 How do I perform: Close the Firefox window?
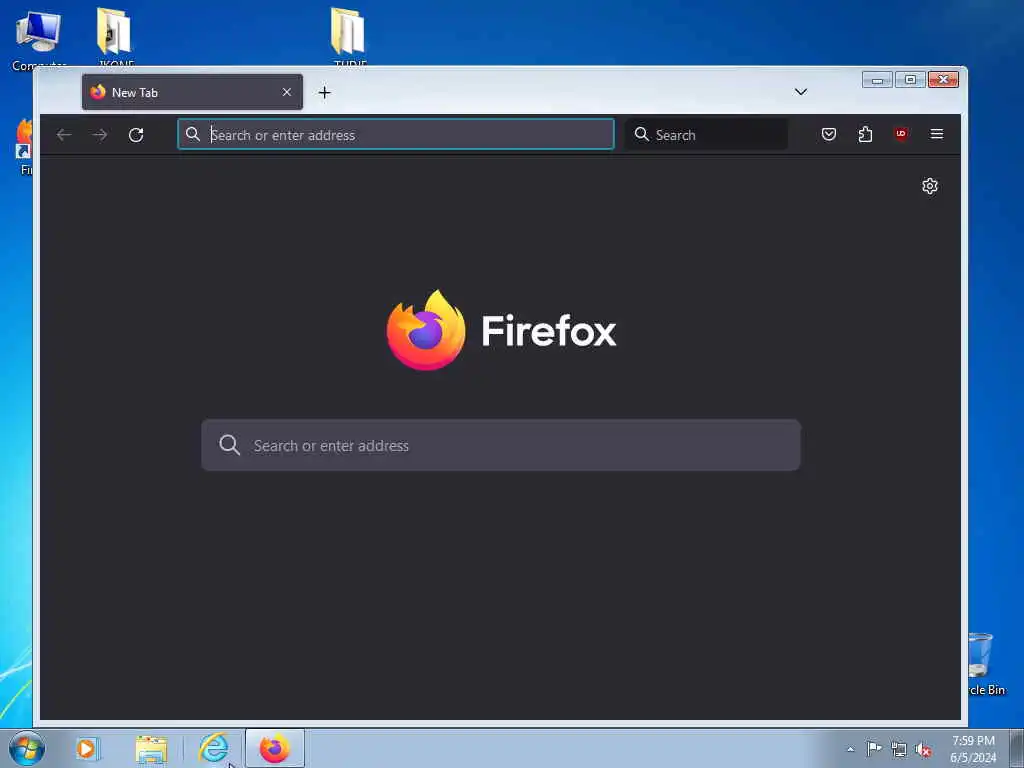(944, 80)
